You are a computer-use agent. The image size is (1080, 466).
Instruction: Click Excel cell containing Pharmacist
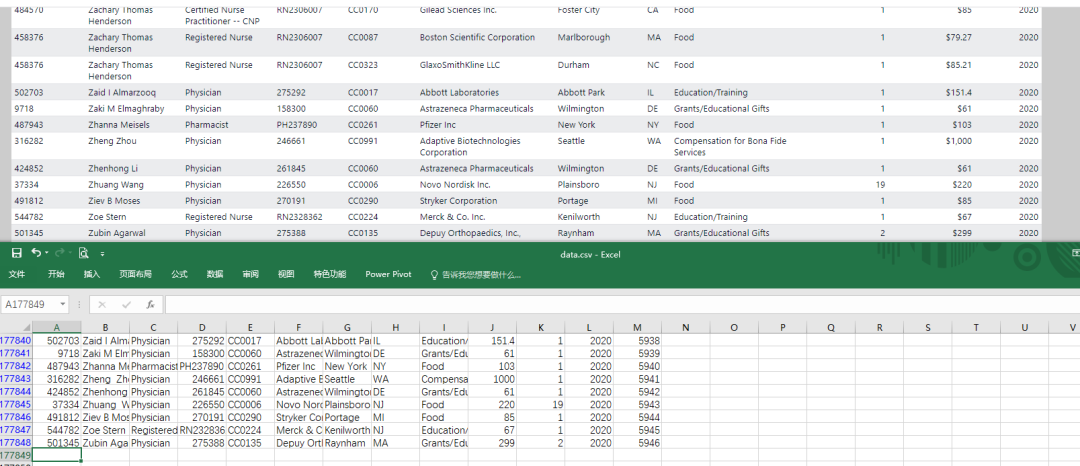tap(154, 366)
